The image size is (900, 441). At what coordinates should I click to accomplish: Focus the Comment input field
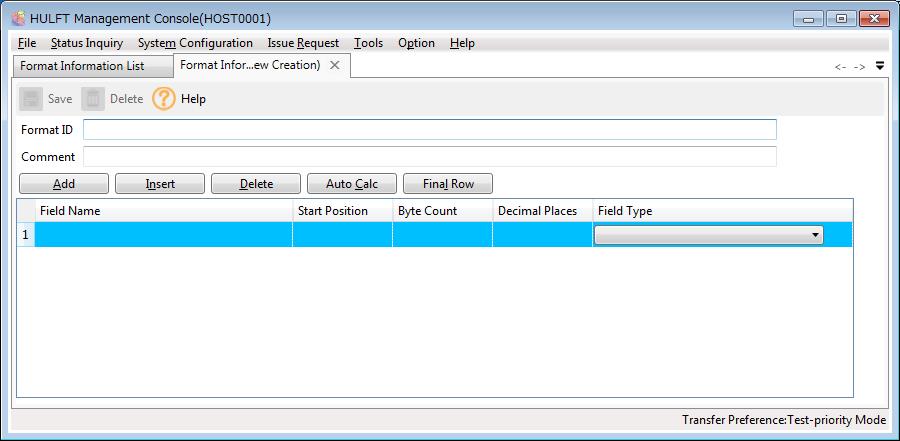coord(430,156)
